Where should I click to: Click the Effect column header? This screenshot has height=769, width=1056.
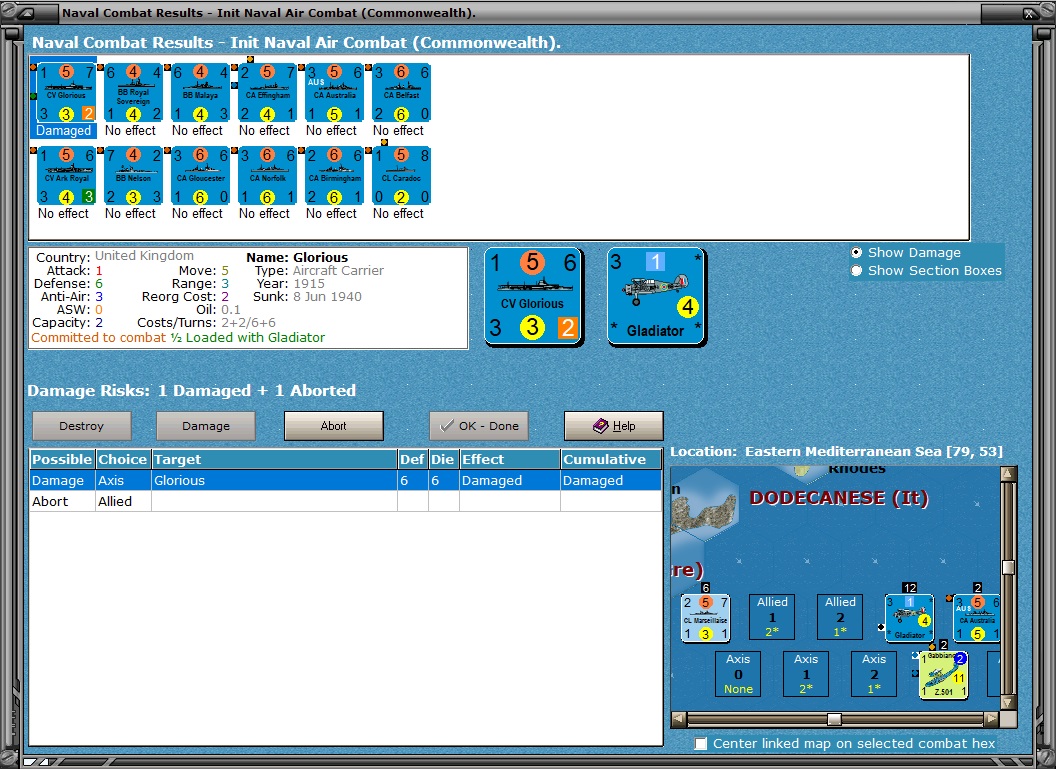(x=510, y=459)
